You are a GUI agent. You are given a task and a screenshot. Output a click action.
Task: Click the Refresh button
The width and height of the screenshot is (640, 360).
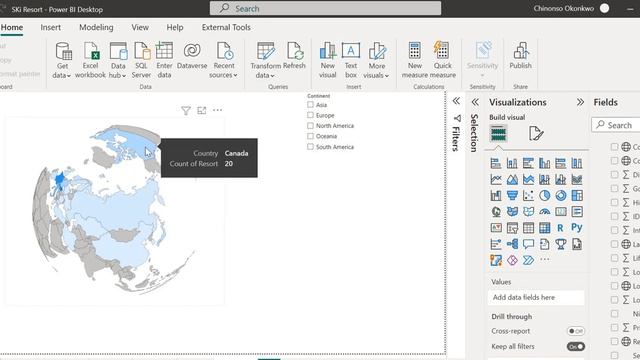(294, 56)
